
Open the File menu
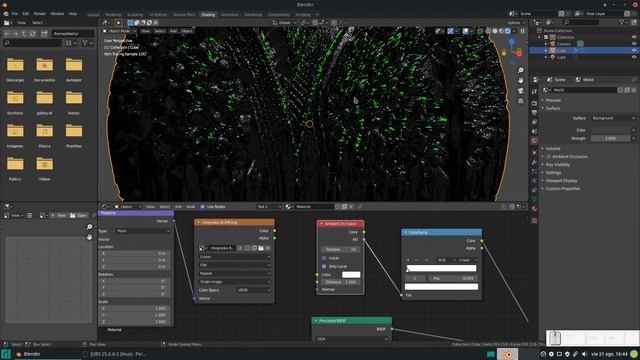pos(15,14)
